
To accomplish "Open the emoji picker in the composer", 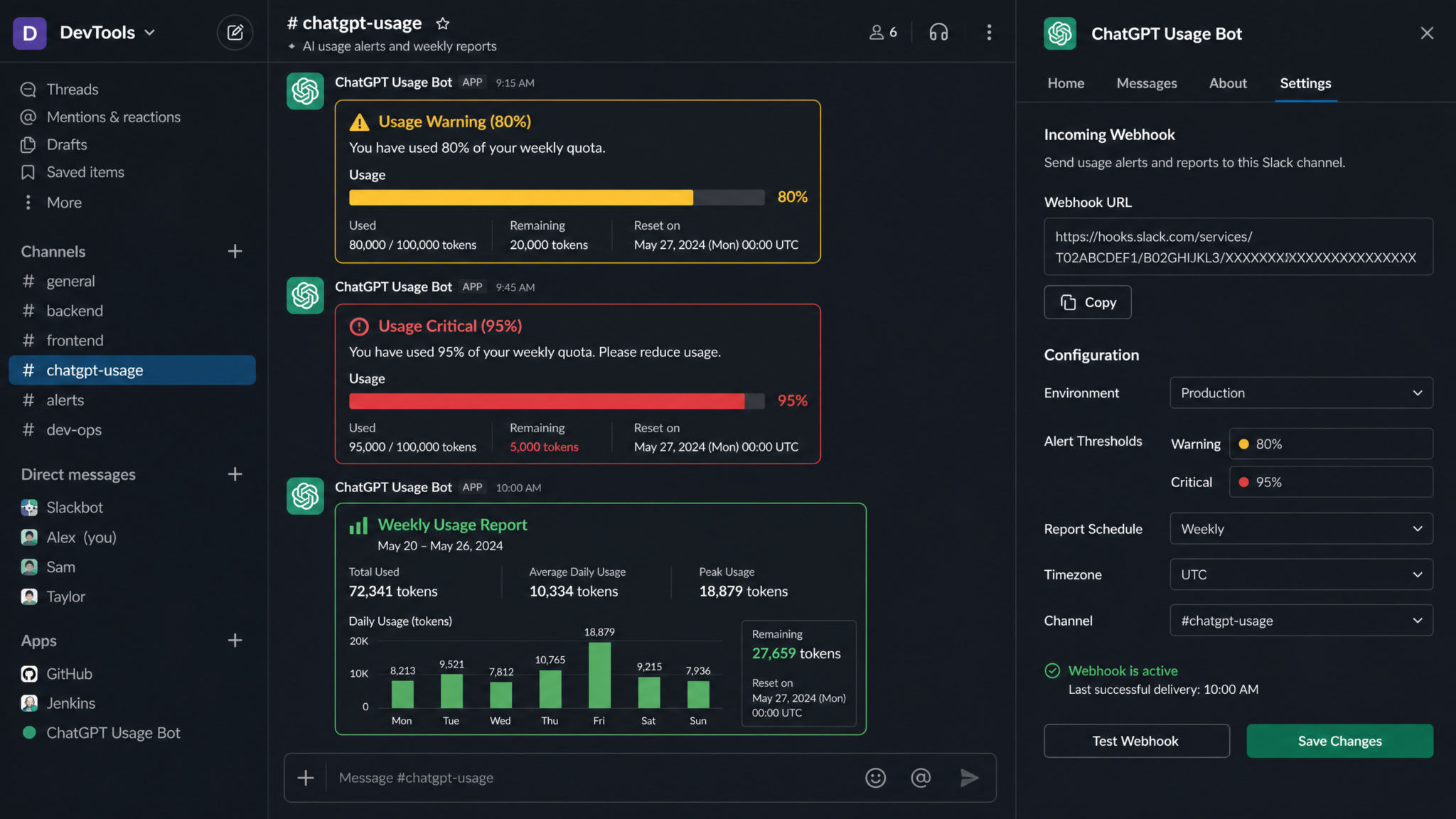I will tap(875, 778).
